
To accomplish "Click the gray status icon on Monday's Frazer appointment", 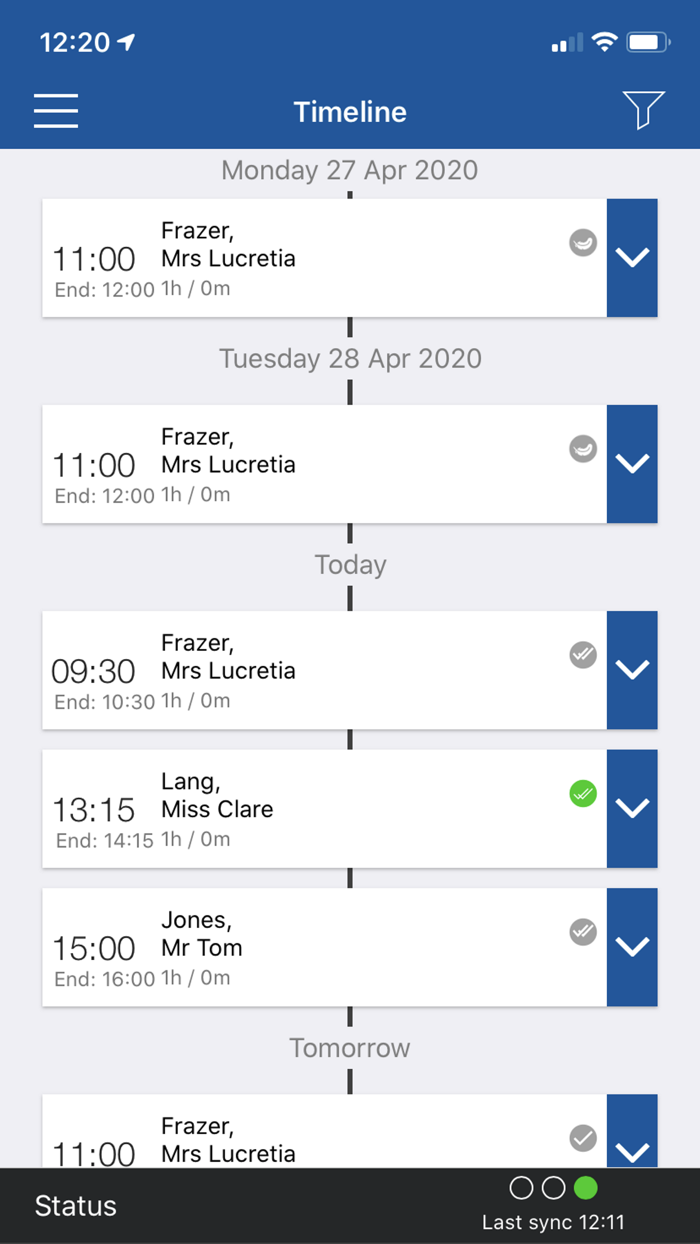I will point(582,242).
